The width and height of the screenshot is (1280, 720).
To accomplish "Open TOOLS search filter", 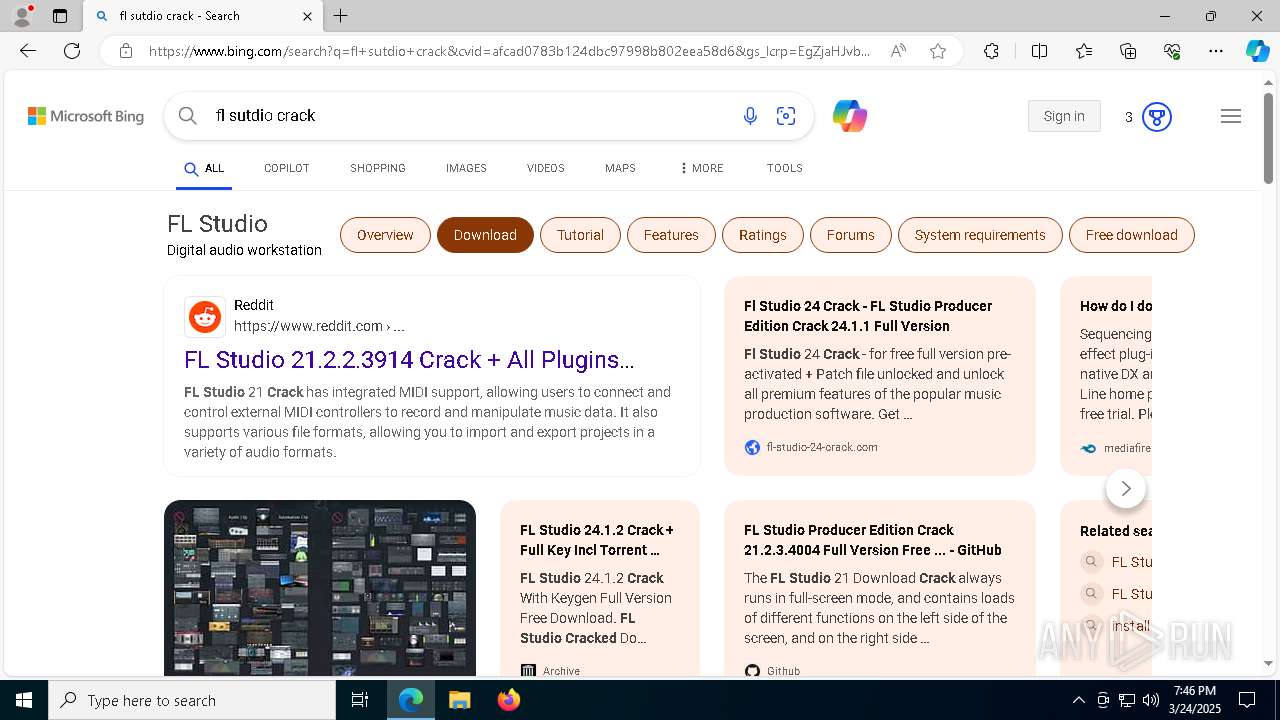I will point(785,169).
